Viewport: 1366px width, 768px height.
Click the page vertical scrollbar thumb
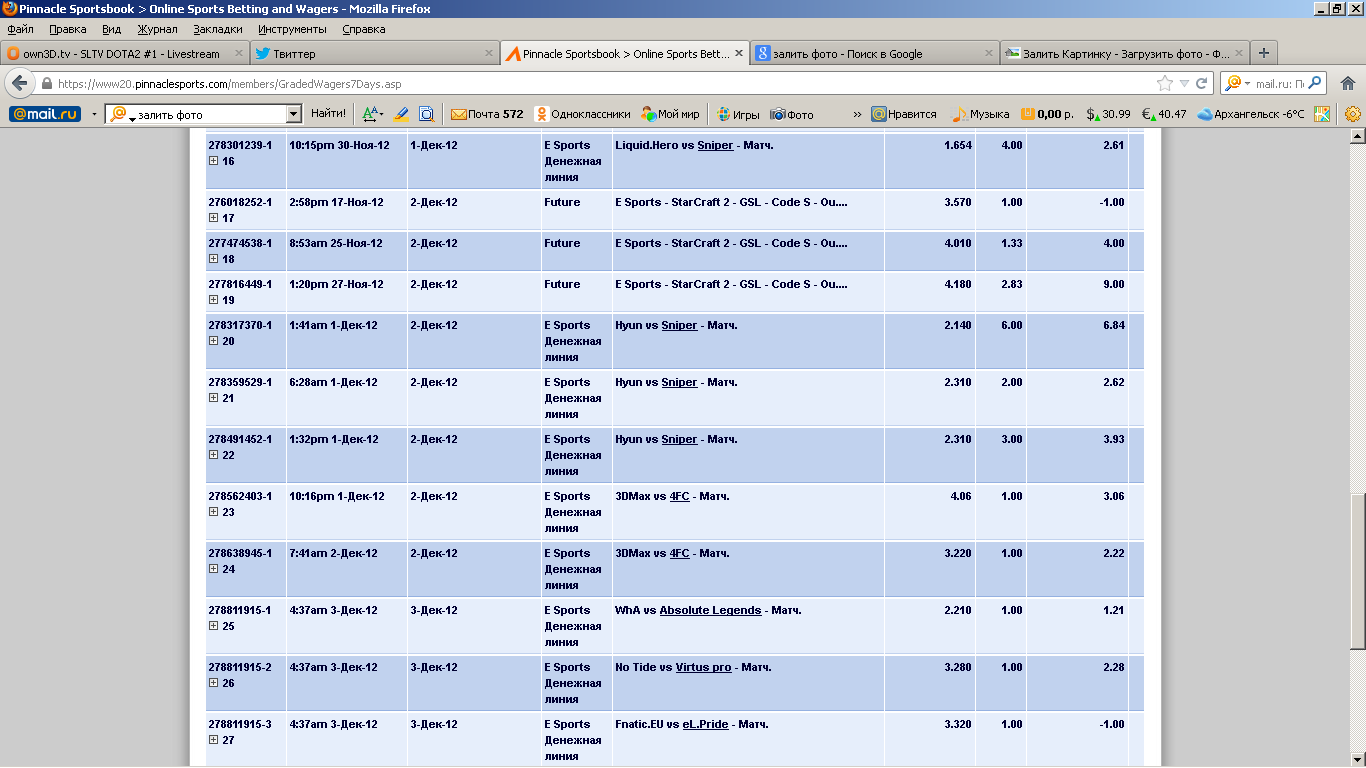click(x=1357, y=571)
